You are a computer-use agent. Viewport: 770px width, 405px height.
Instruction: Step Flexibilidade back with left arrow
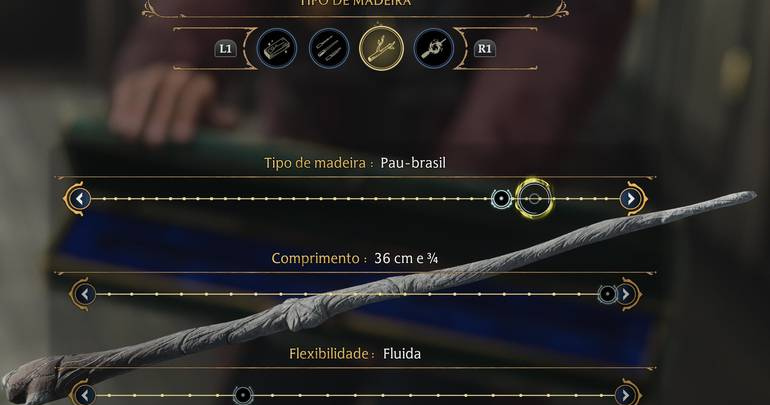pos(85,395)
